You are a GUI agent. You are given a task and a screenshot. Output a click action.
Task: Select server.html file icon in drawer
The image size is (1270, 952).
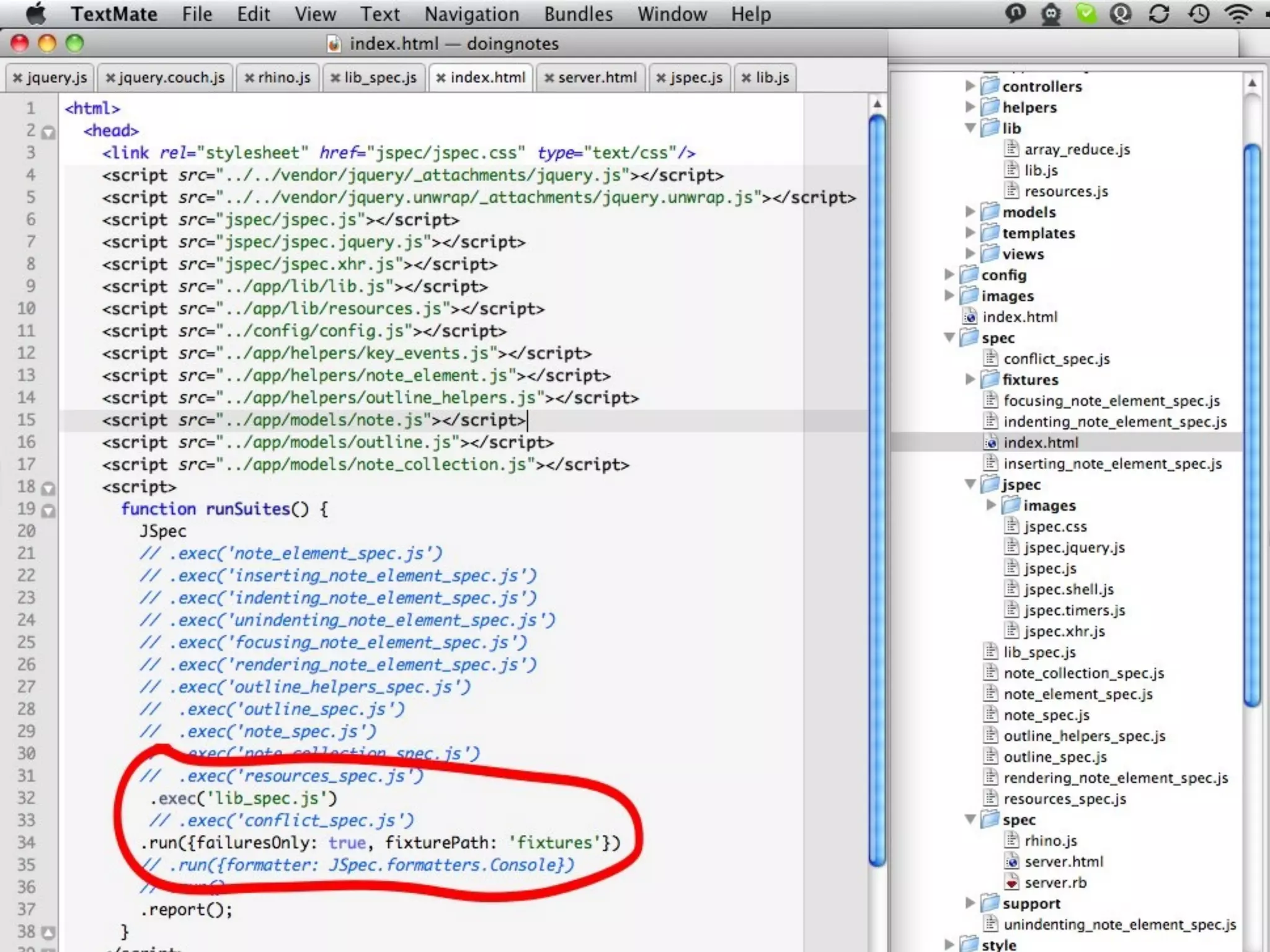point(1011,861)
